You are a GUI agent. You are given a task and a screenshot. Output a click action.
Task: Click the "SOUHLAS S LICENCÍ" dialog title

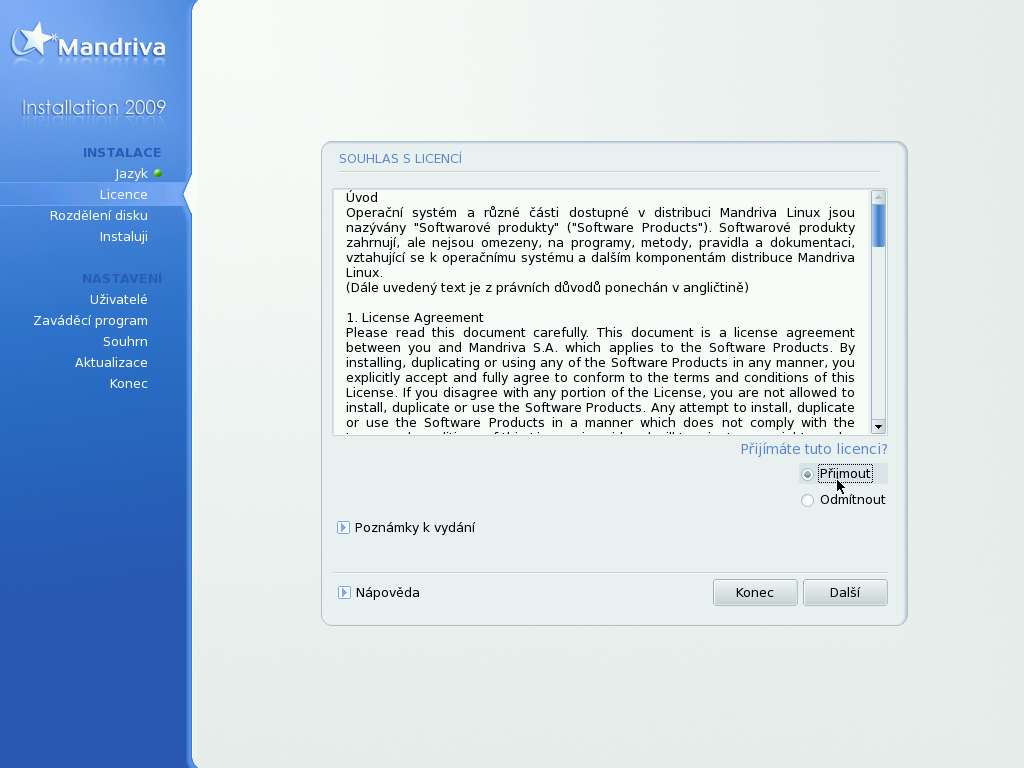(x=400, y=159)
